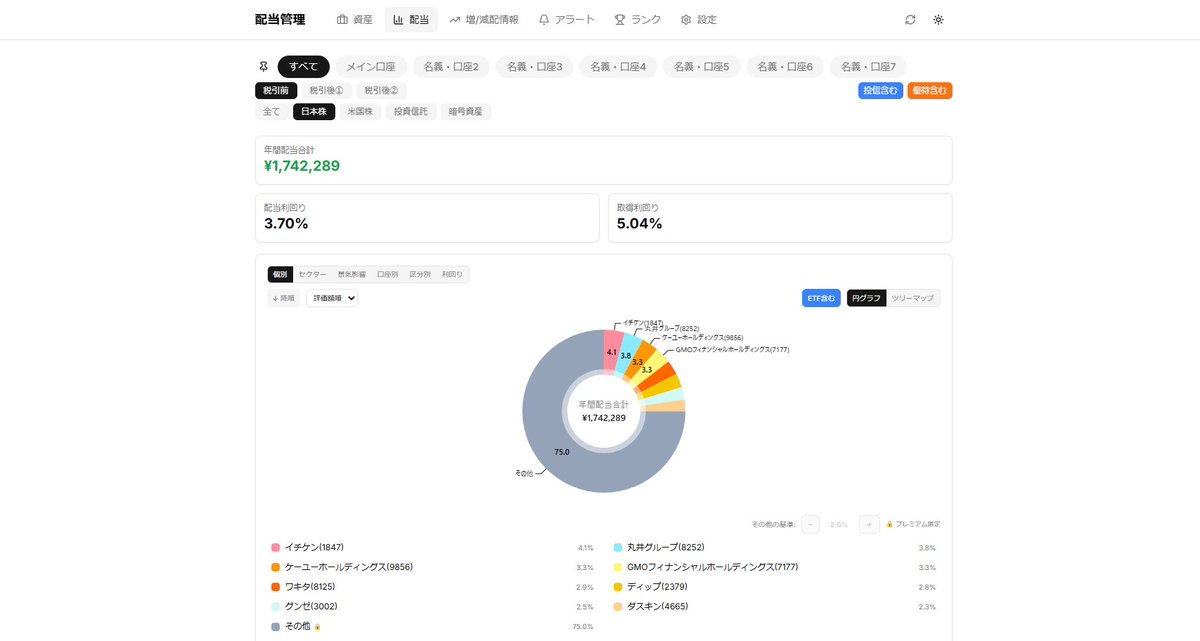
Task: Toggle the 降順 sort direction button
Action: point(284,298)
